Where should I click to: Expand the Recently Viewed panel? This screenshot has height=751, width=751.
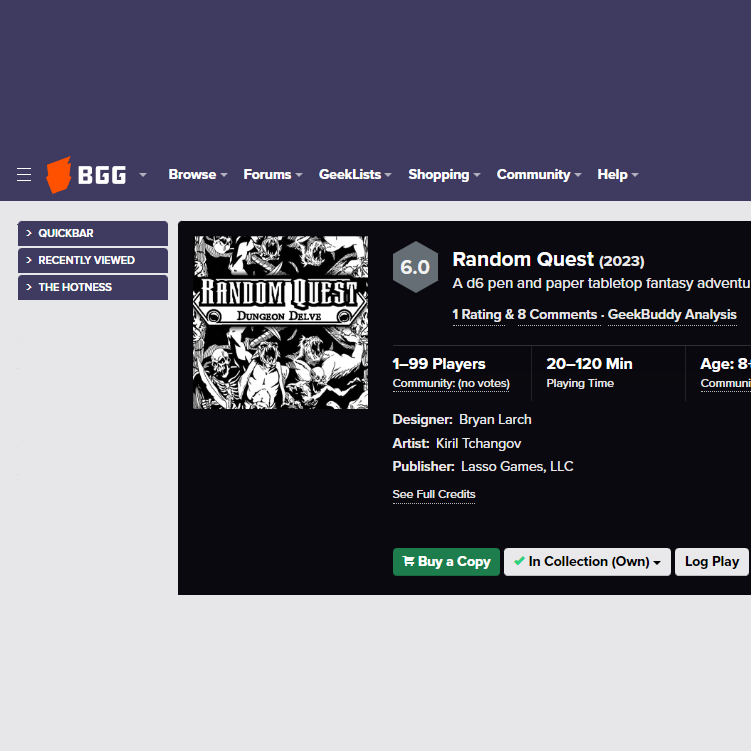pos(93,260)
